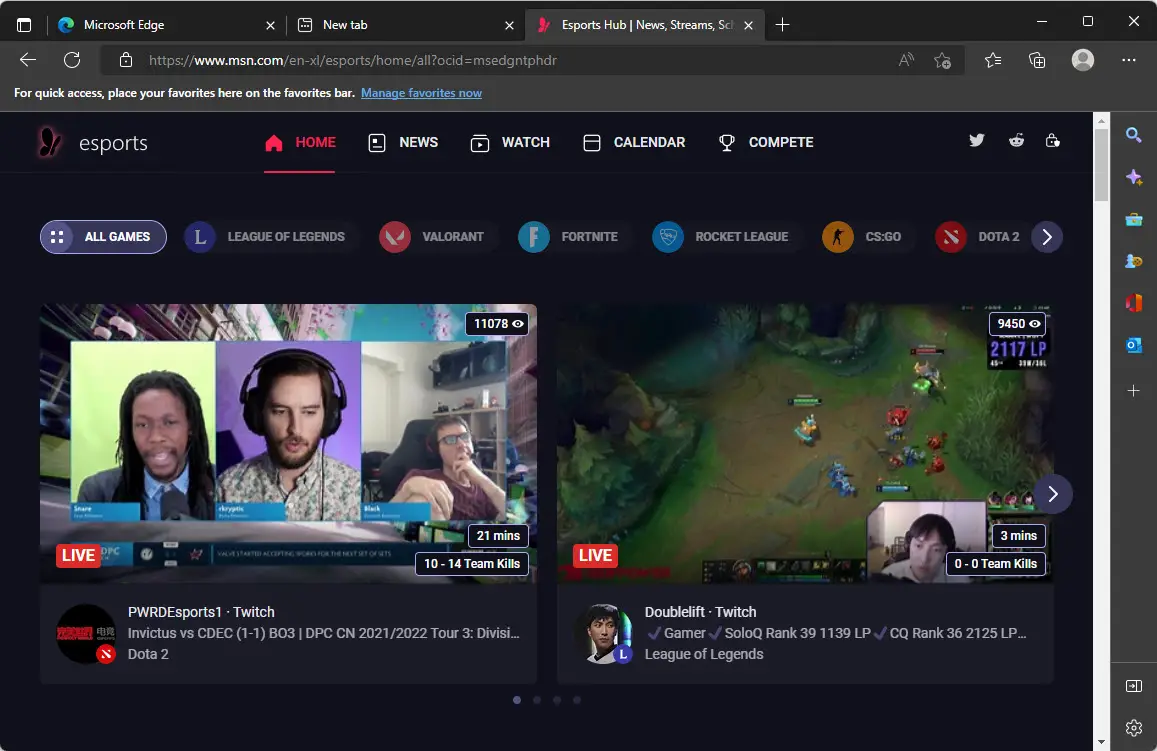The width and height of the screenshot is (1157, 751).
Task: Open Outlook sidebar icon
Action: [x=1133, y=345]
